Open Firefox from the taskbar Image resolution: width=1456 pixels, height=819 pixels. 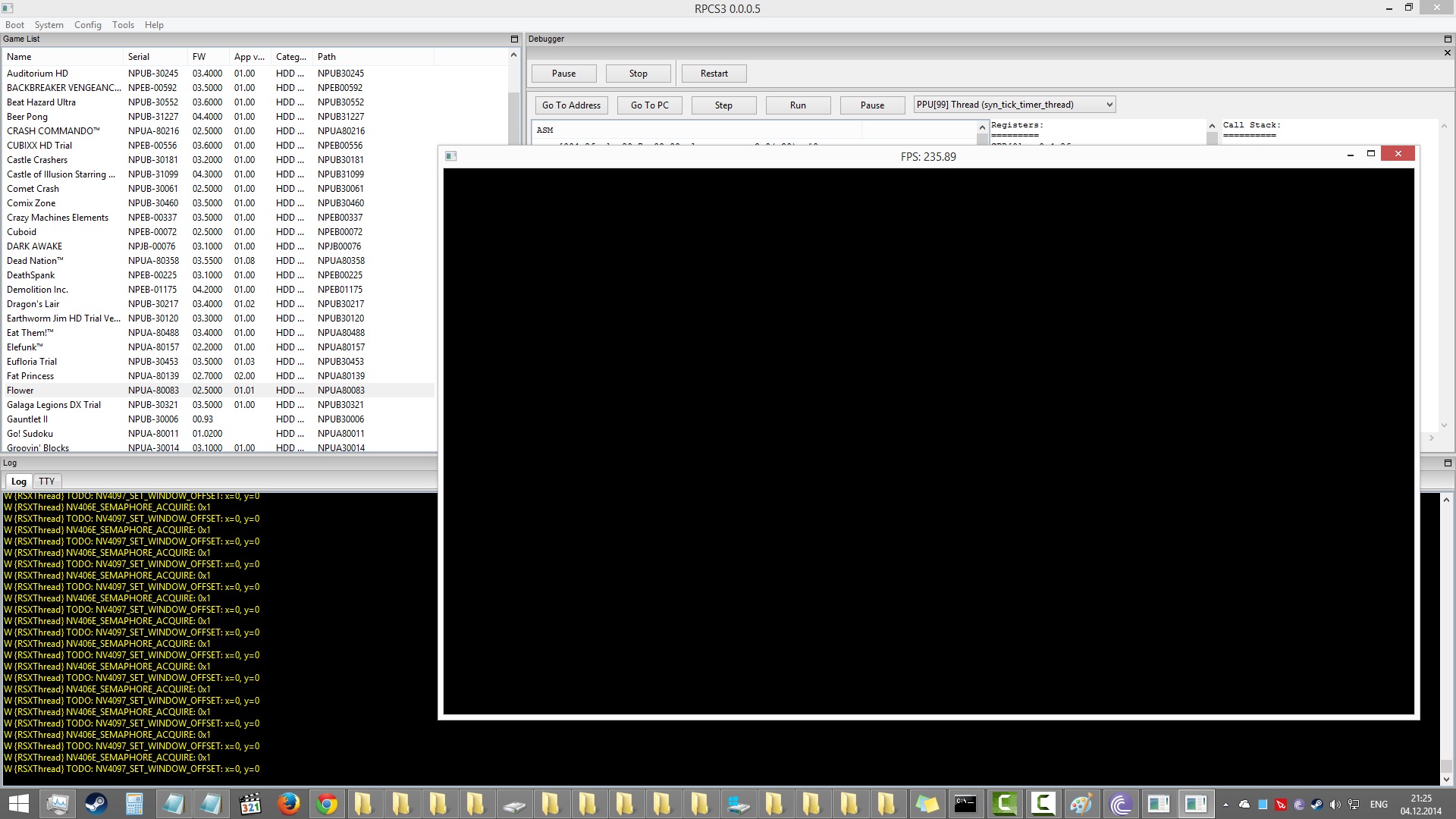coord(288,804)
